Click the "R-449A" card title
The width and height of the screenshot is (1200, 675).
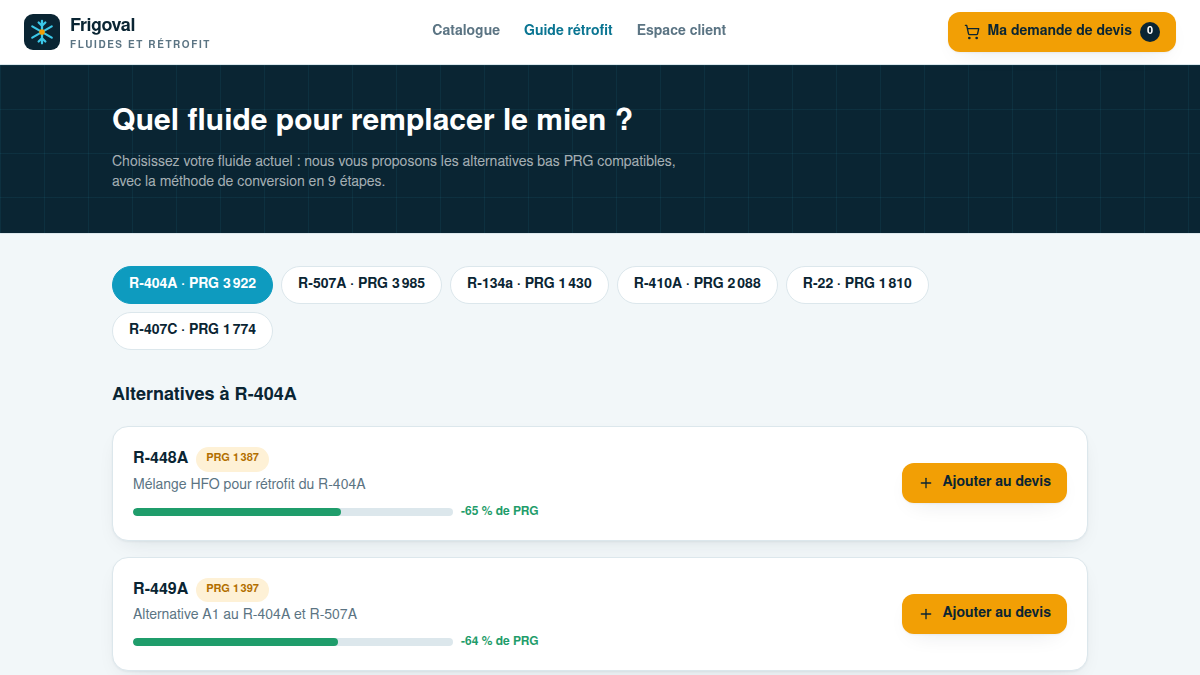tap(160, 588)
